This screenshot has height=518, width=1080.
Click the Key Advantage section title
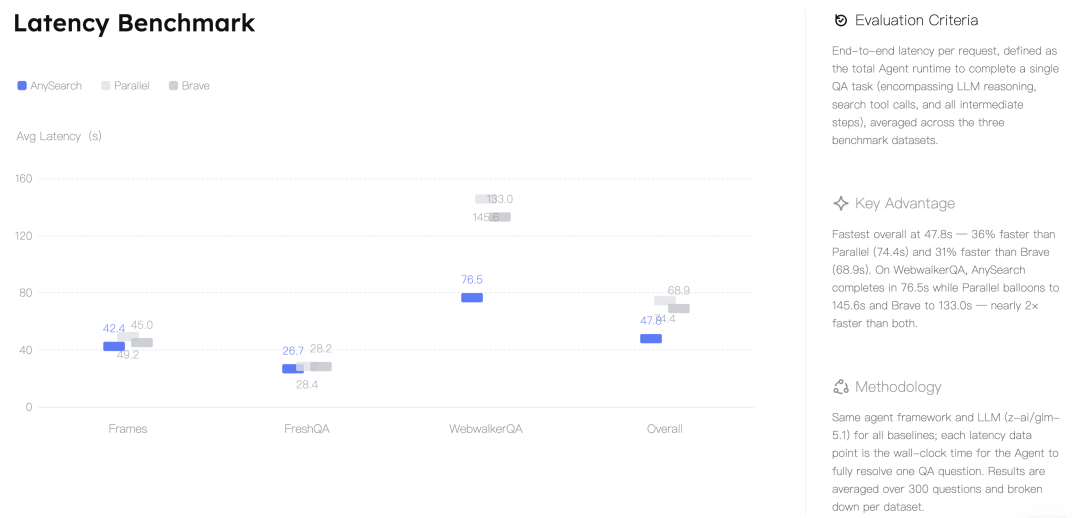coord(905,203)
